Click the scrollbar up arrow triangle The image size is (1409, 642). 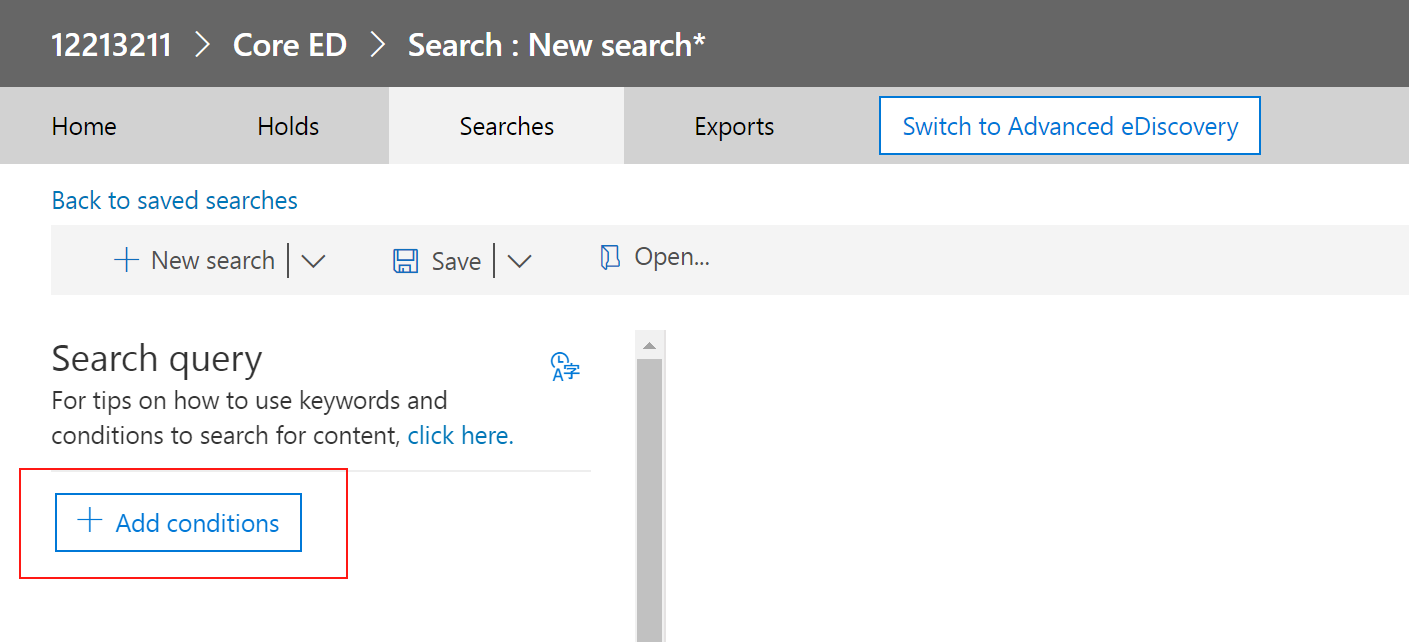point(649,343)
